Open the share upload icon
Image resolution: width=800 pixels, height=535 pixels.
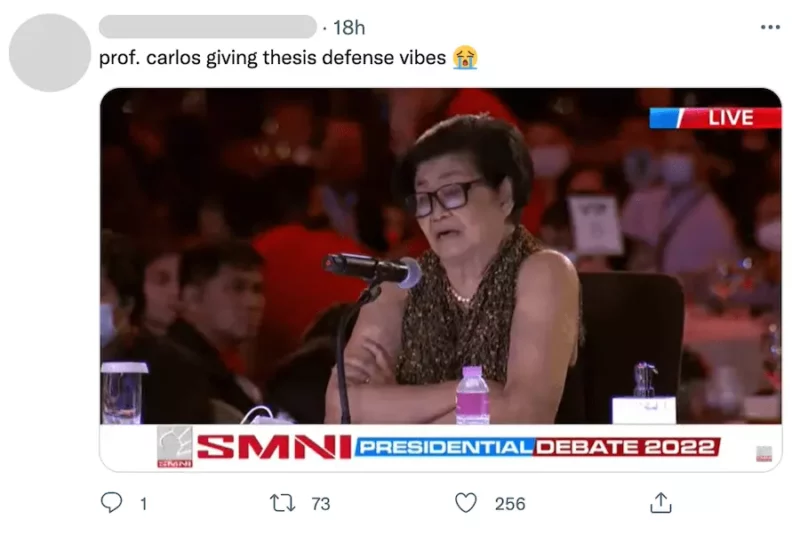pyautogui.click(x=661, y=503)
